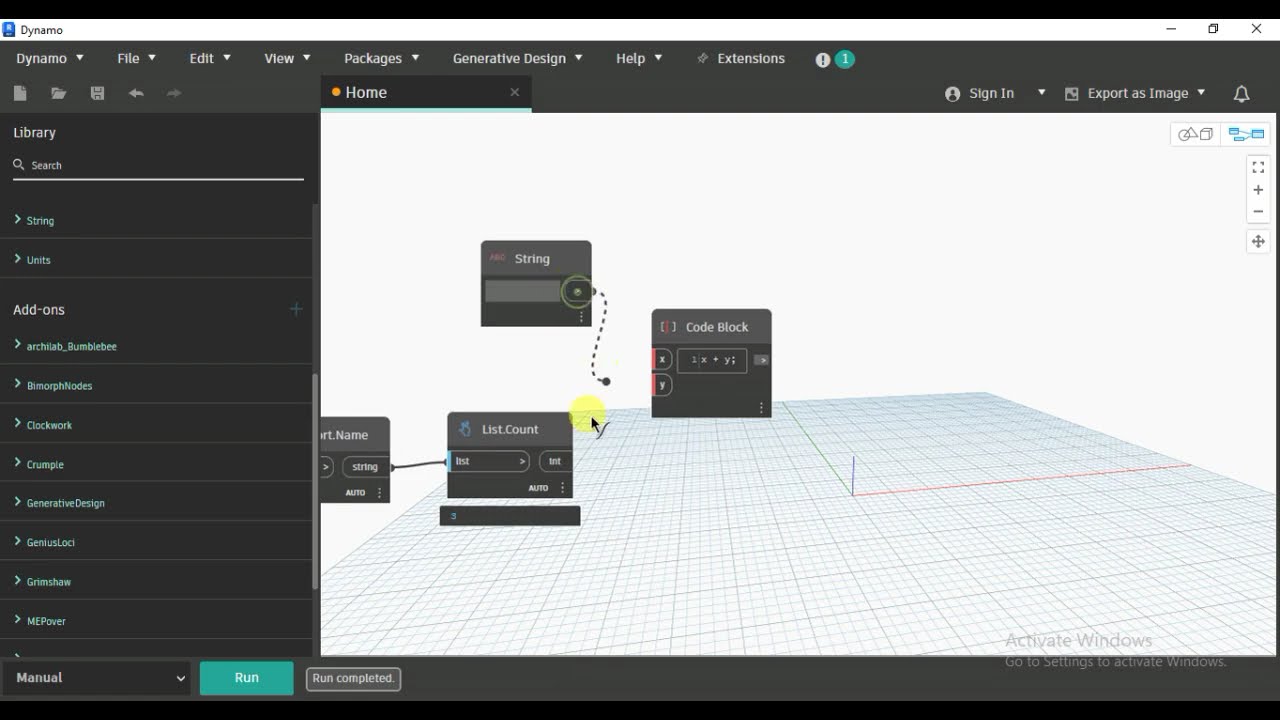Click the Extensions menu icon

tap(703, 59)
